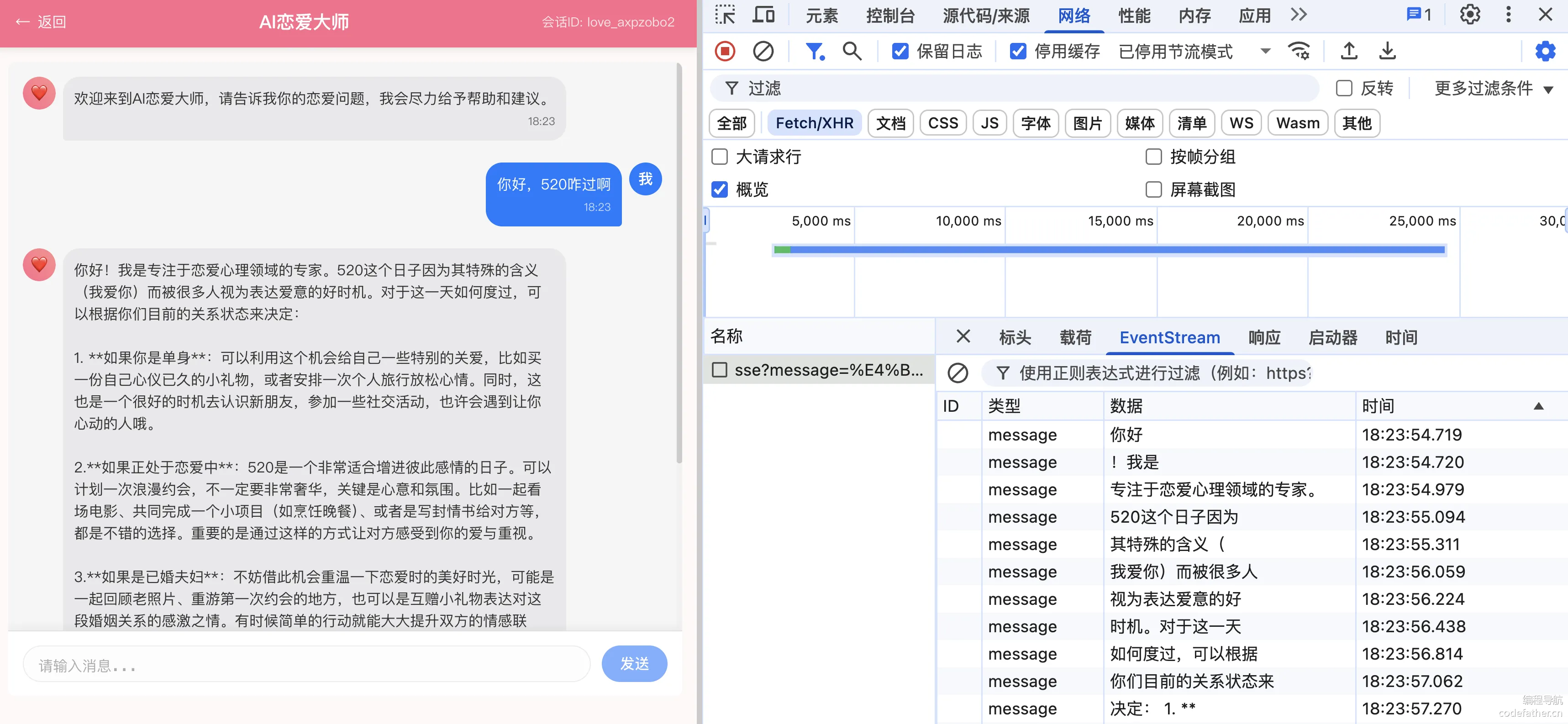Screen dimensions: 1568x724
Task: Expand the 更多过滤条件 dropdown
Action: (1494, 88)
